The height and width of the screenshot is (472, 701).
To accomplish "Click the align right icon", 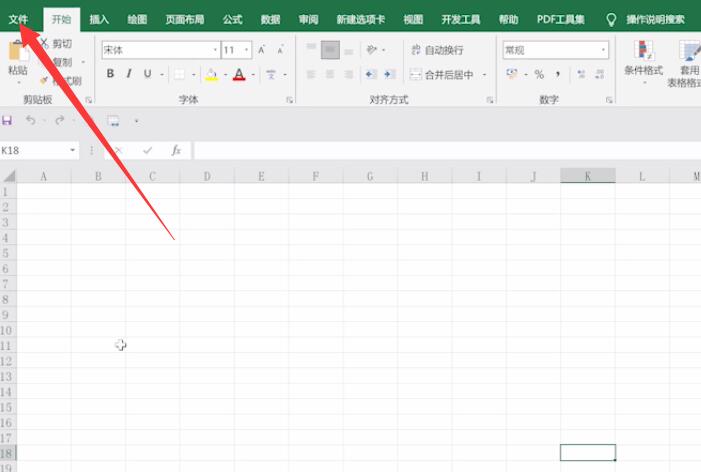I will tap(349, 74).
